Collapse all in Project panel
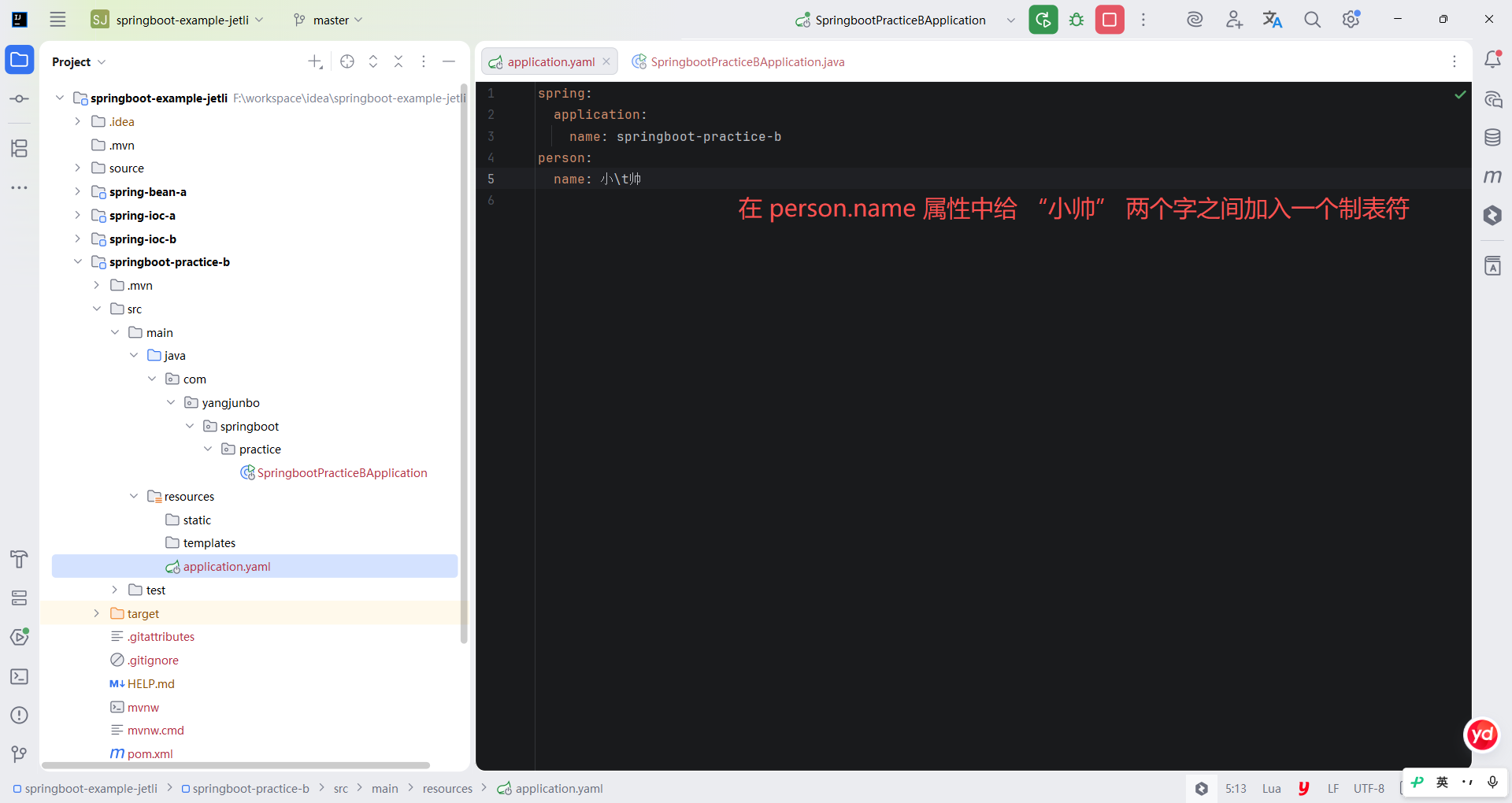 (x=398, y=61)
